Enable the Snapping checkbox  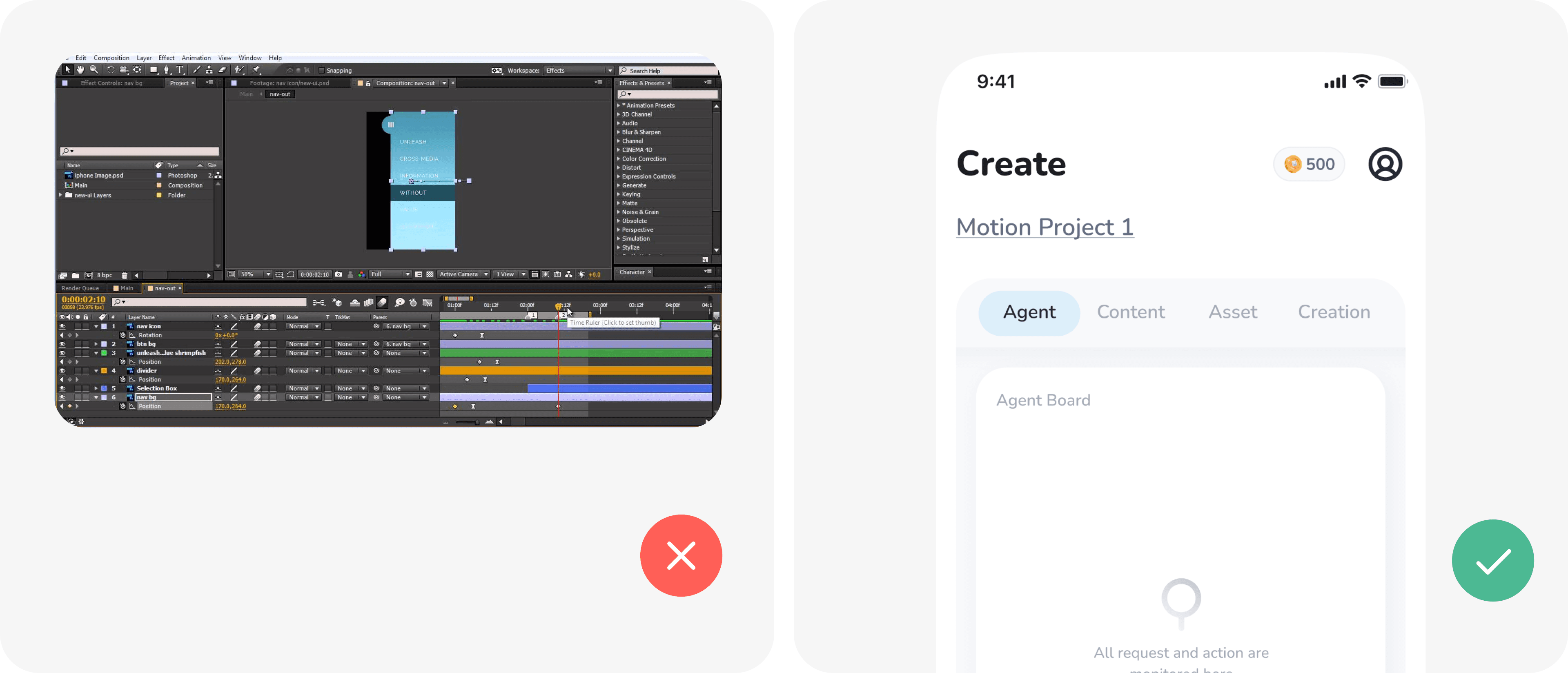pyautogui.click(x=322, y=71)
